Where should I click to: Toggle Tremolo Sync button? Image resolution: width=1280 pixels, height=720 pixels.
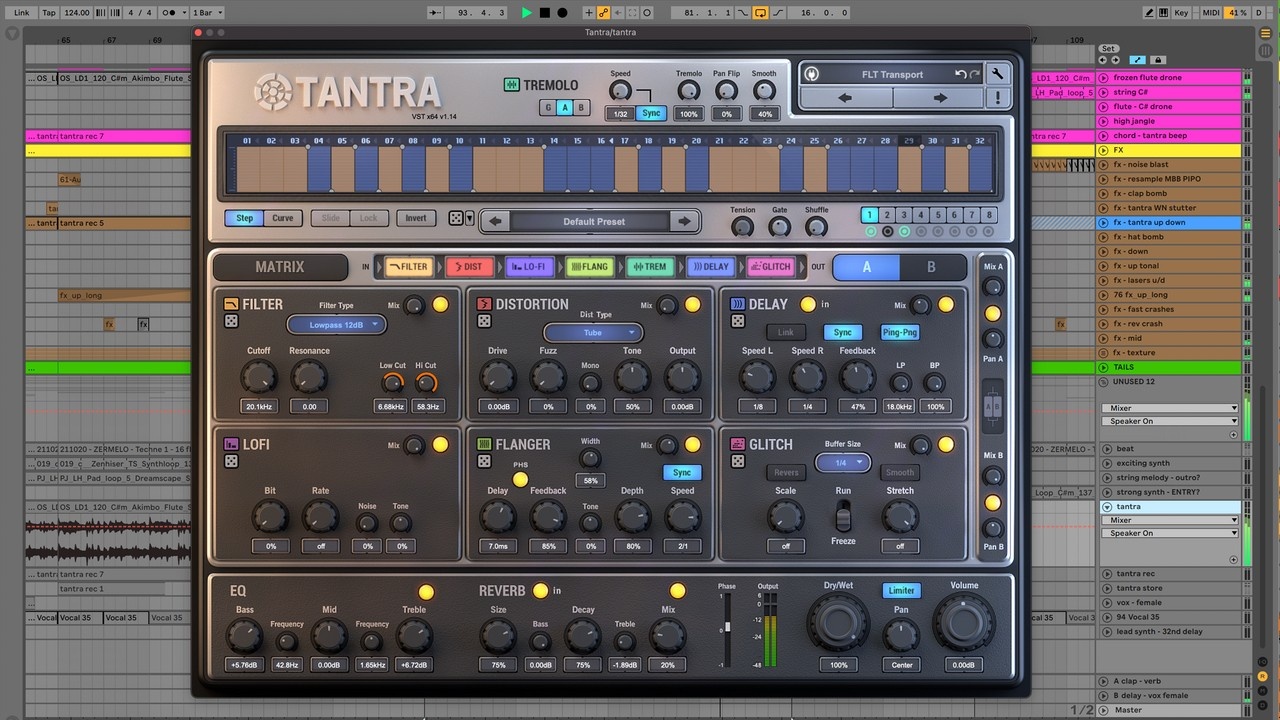click(651, 114)
